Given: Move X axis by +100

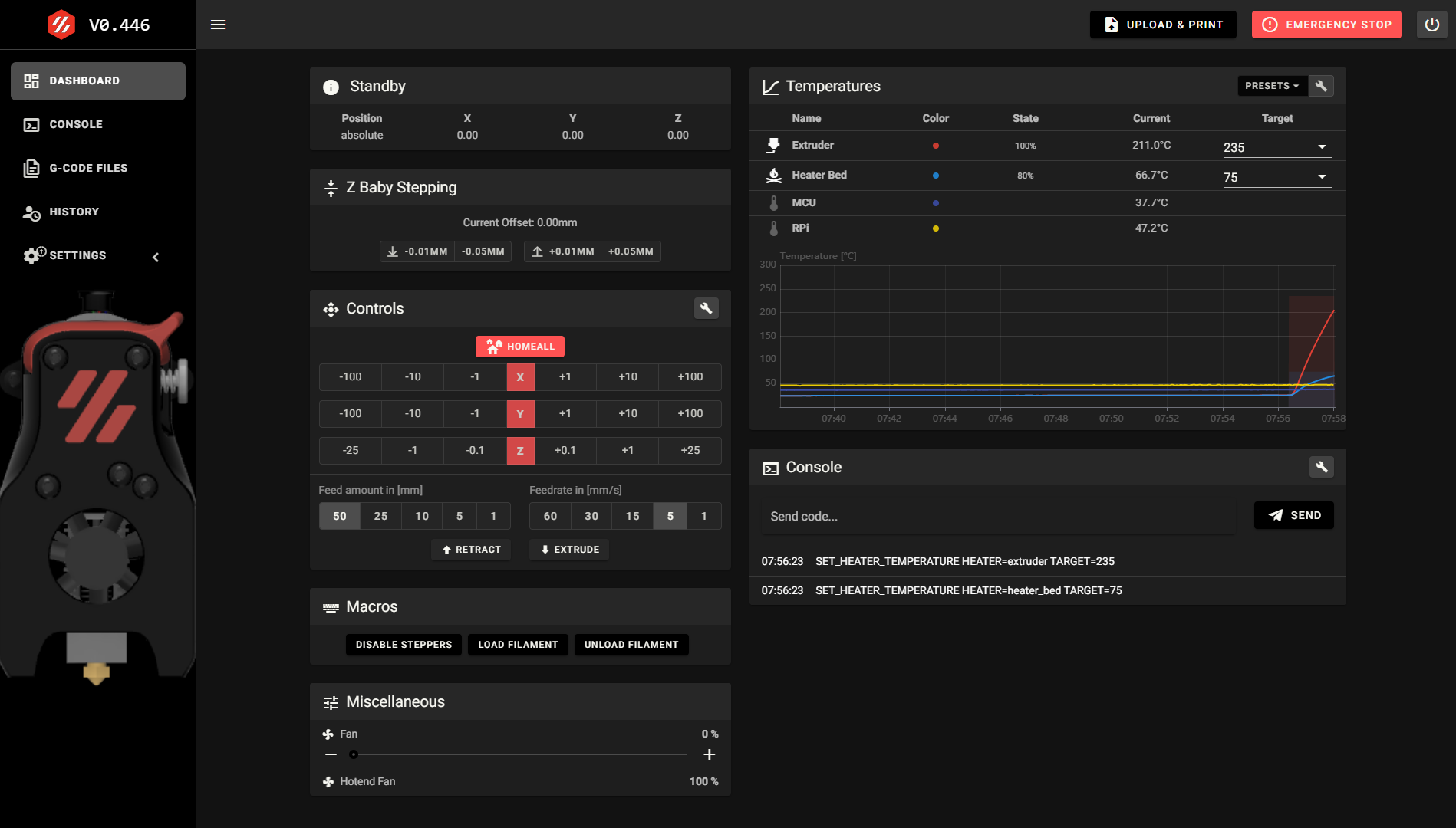Looking at the screenshot, I should [690, 376].
